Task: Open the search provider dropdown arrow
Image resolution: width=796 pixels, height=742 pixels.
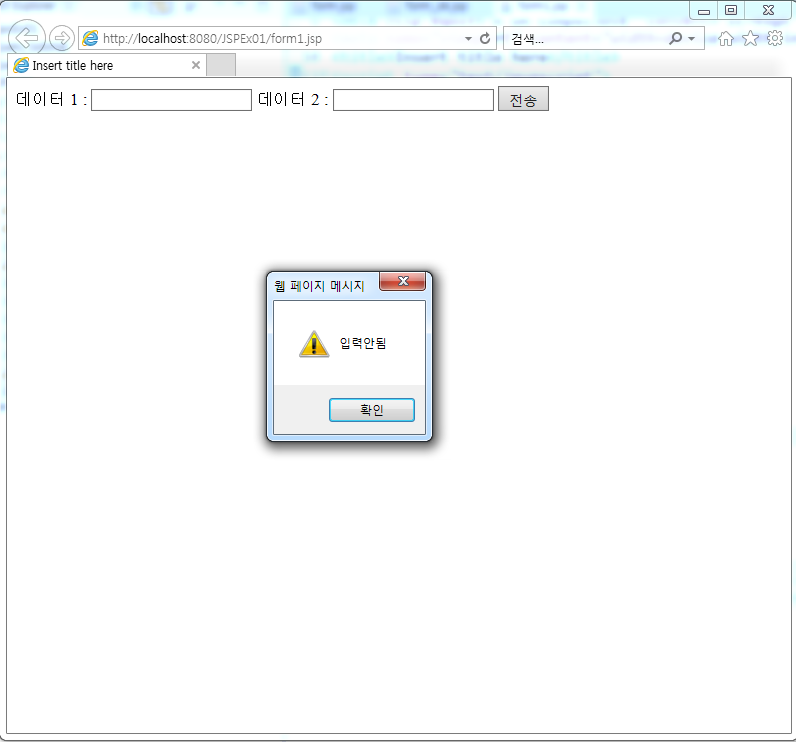Action: pos(691,39)
